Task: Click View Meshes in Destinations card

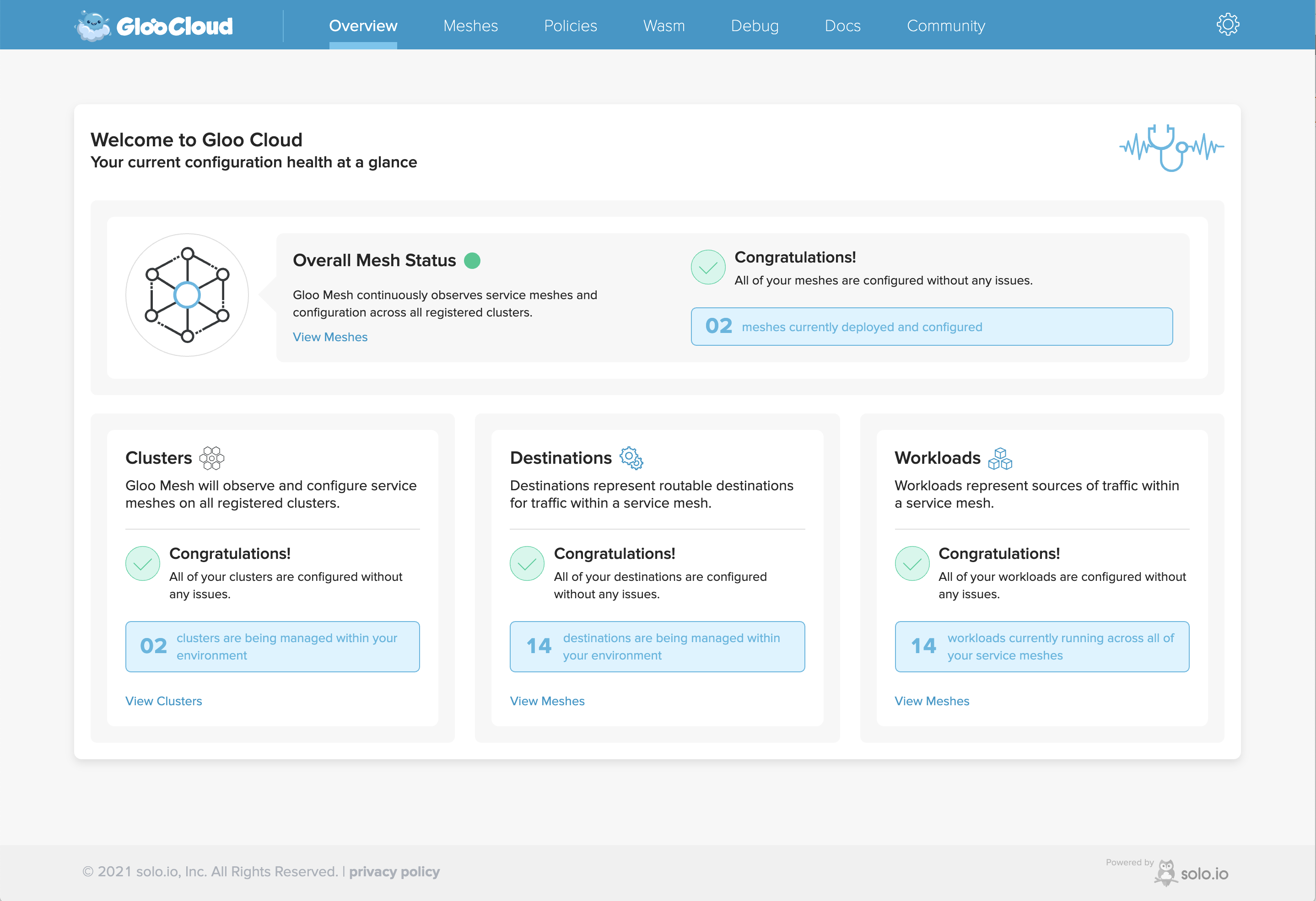Action: pyautogui.click(x=547, y=701)
